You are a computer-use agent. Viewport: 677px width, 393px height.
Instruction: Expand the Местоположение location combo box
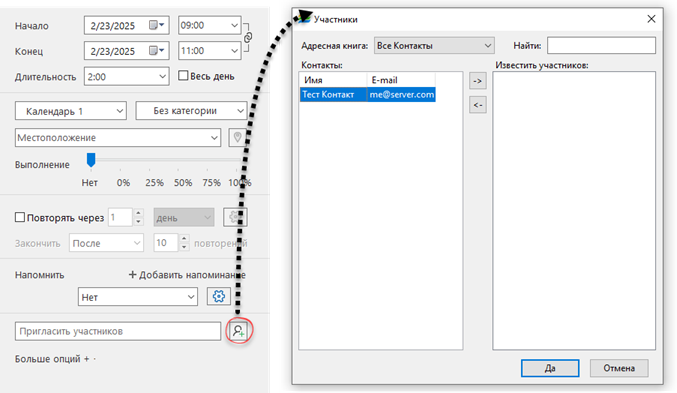(x=214, y=138)
